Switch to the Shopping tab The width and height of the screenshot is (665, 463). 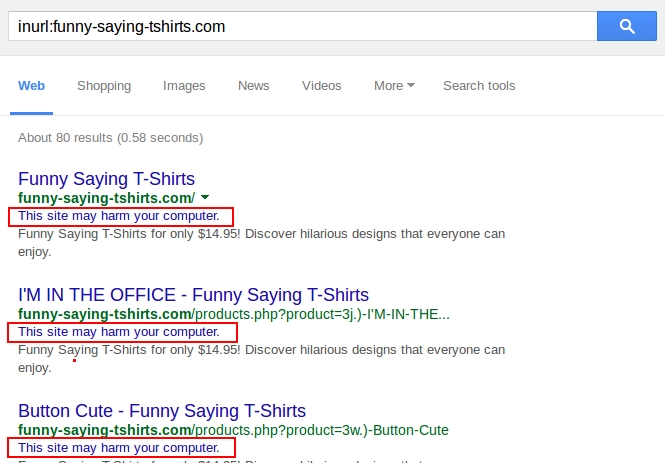click(x=104, y=86)
